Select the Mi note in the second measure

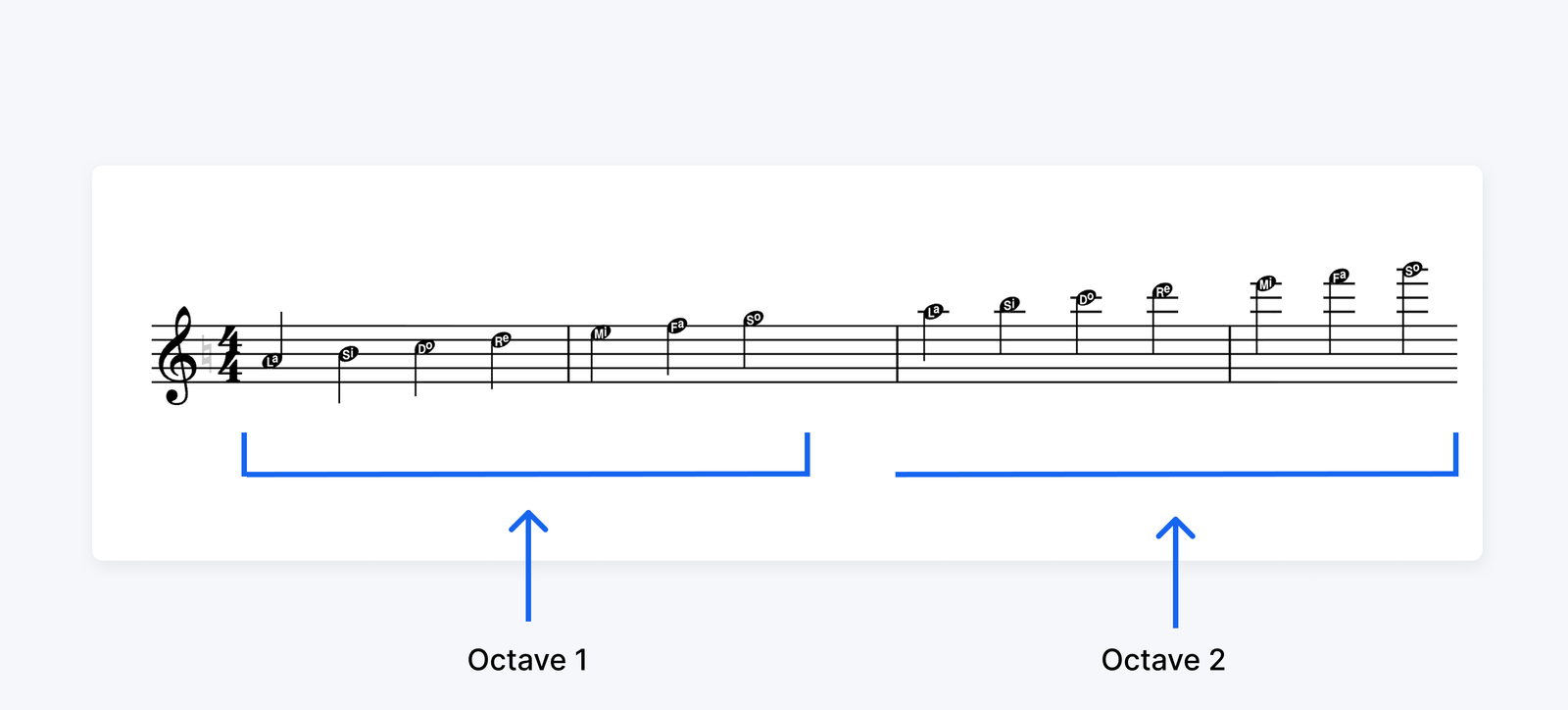pyautogui.click(x=601, y=333)
